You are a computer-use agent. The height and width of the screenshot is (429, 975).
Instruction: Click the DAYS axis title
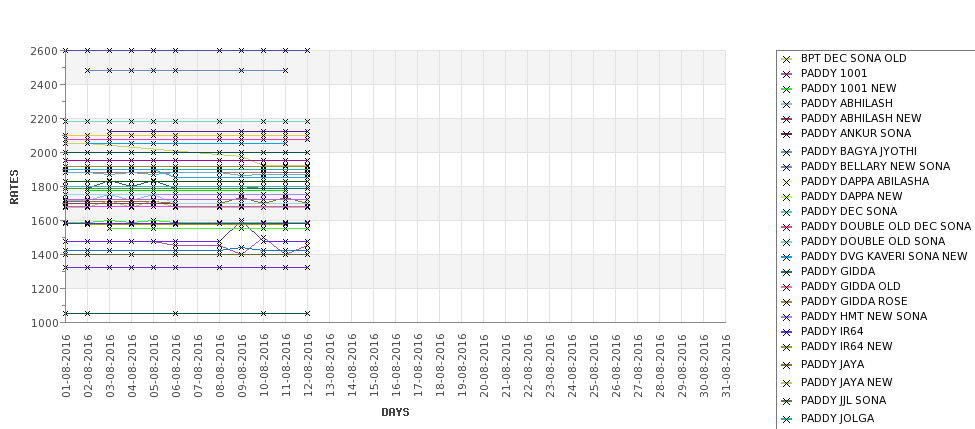(395, 412)
